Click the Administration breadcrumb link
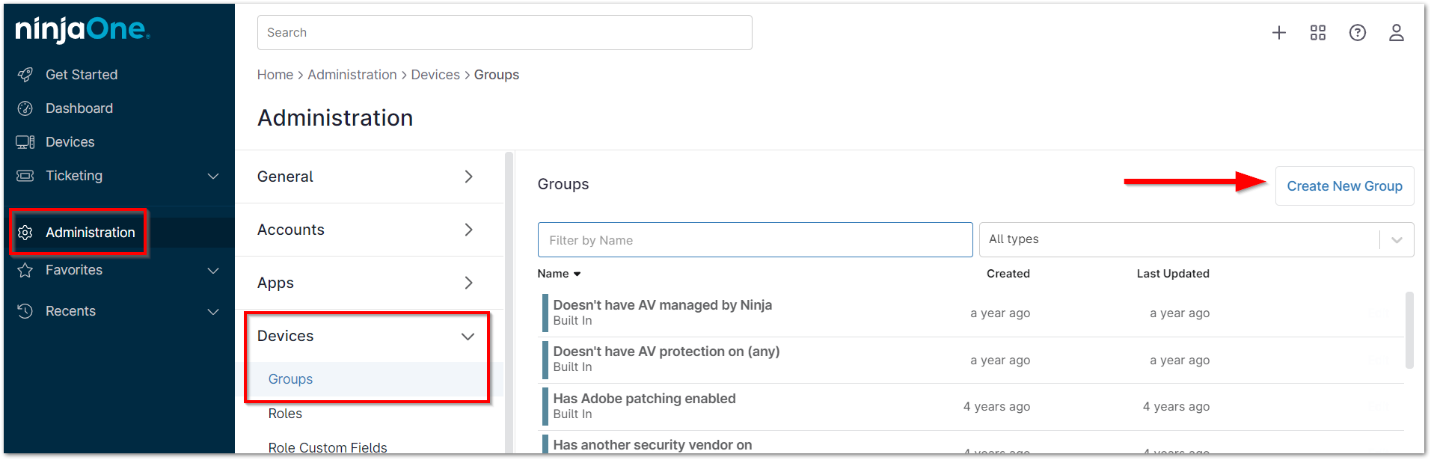Screen dimensions: 1431x460 pyautogui.click(x=352, y=75)
